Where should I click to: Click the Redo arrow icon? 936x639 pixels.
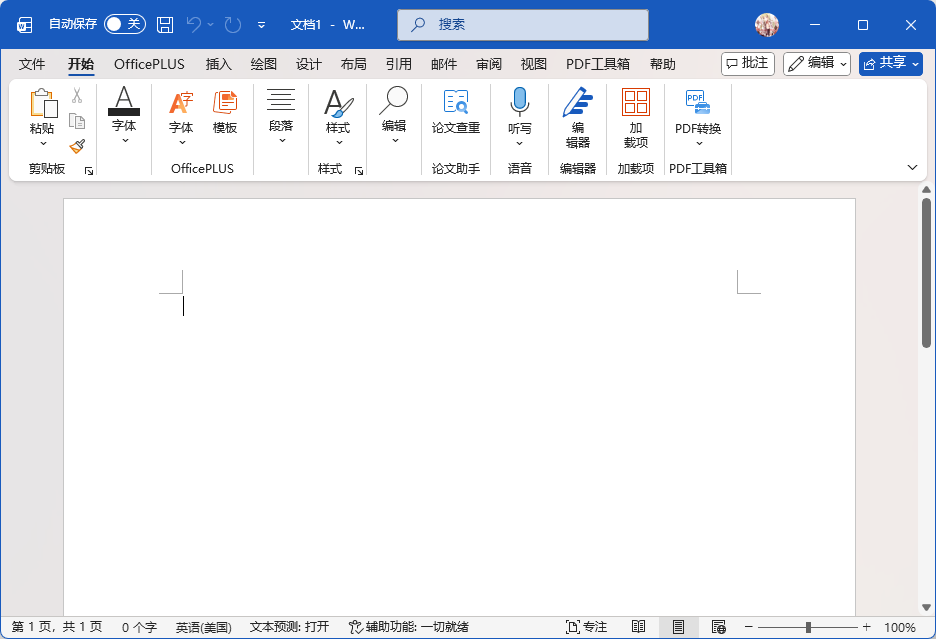click(x=233, y=24)
